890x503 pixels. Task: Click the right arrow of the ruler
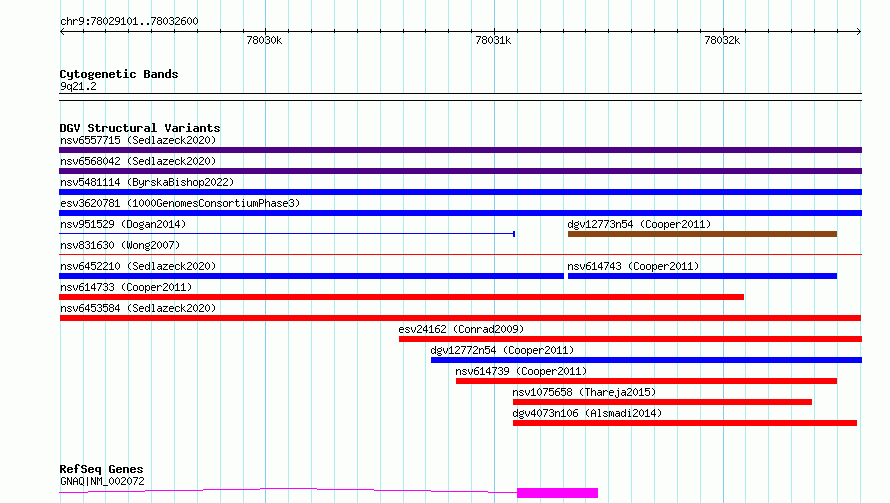(859, 32)
